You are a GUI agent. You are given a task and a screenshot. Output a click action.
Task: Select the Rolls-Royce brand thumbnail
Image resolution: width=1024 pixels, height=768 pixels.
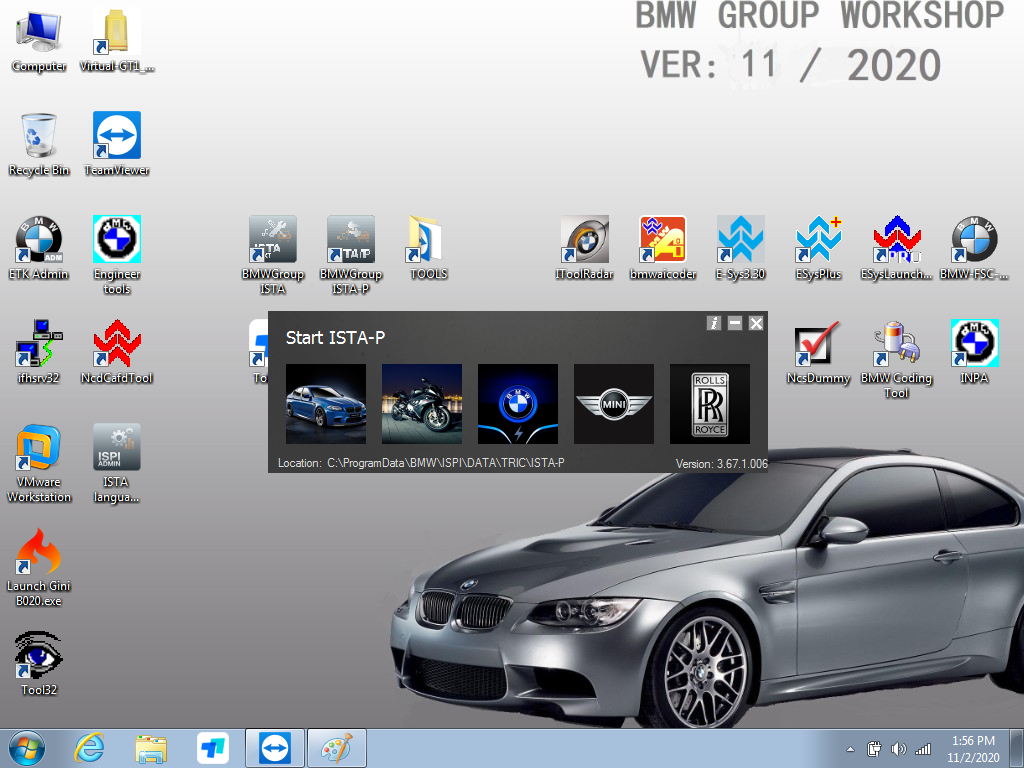(x=710, y=404)
